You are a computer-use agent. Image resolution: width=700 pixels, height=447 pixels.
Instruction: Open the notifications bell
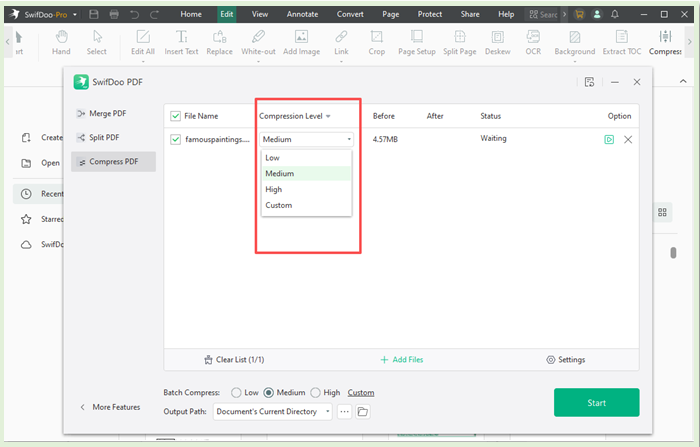click(615, 14)
